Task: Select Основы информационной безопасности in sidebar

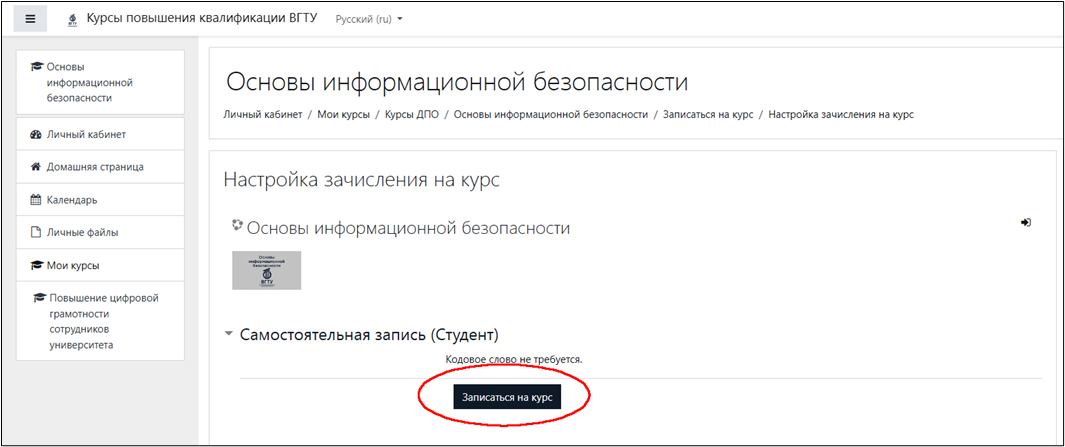Action: tap(88, 83)
